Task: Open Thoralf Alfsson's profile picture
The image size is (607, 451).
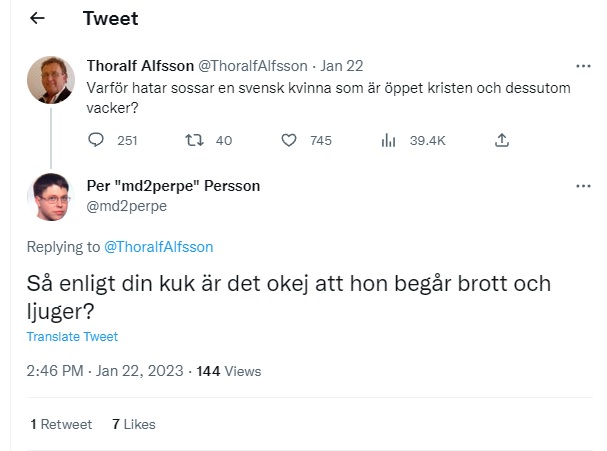Action: [47, 79]
